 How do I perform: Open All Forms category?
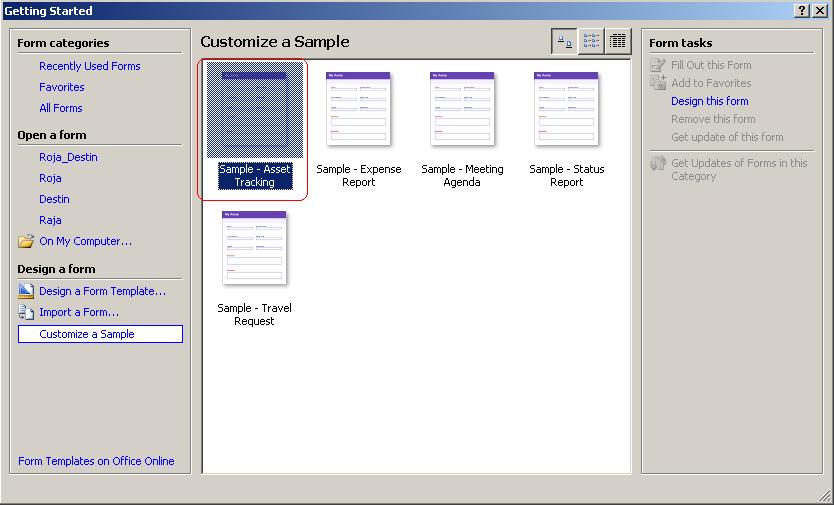tap(61, 108)
